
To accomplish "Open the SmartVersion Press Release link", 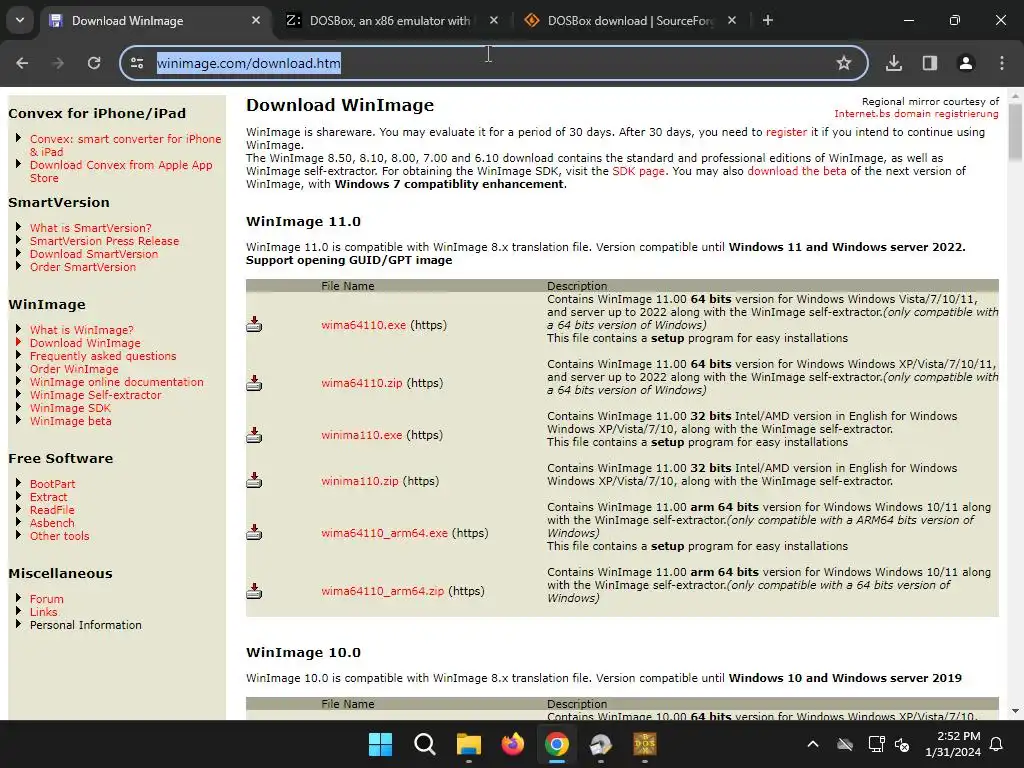I will [x=104, y=241].
